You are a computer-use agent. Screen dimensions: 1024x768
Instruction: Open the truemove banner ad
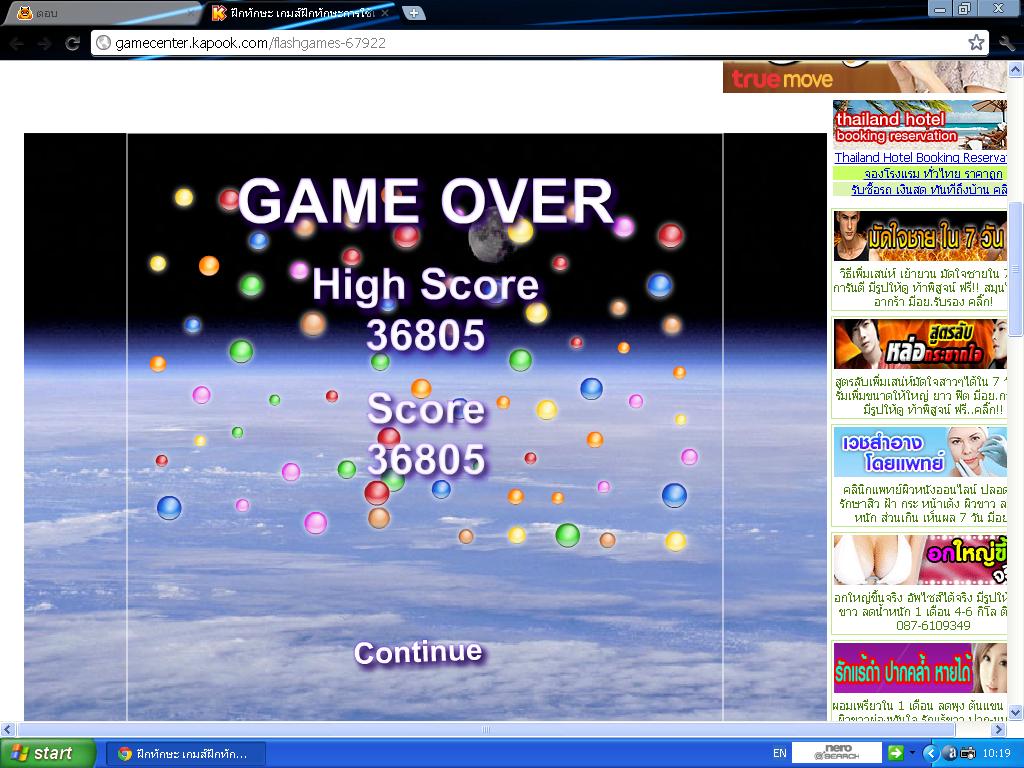pos(864,77)
